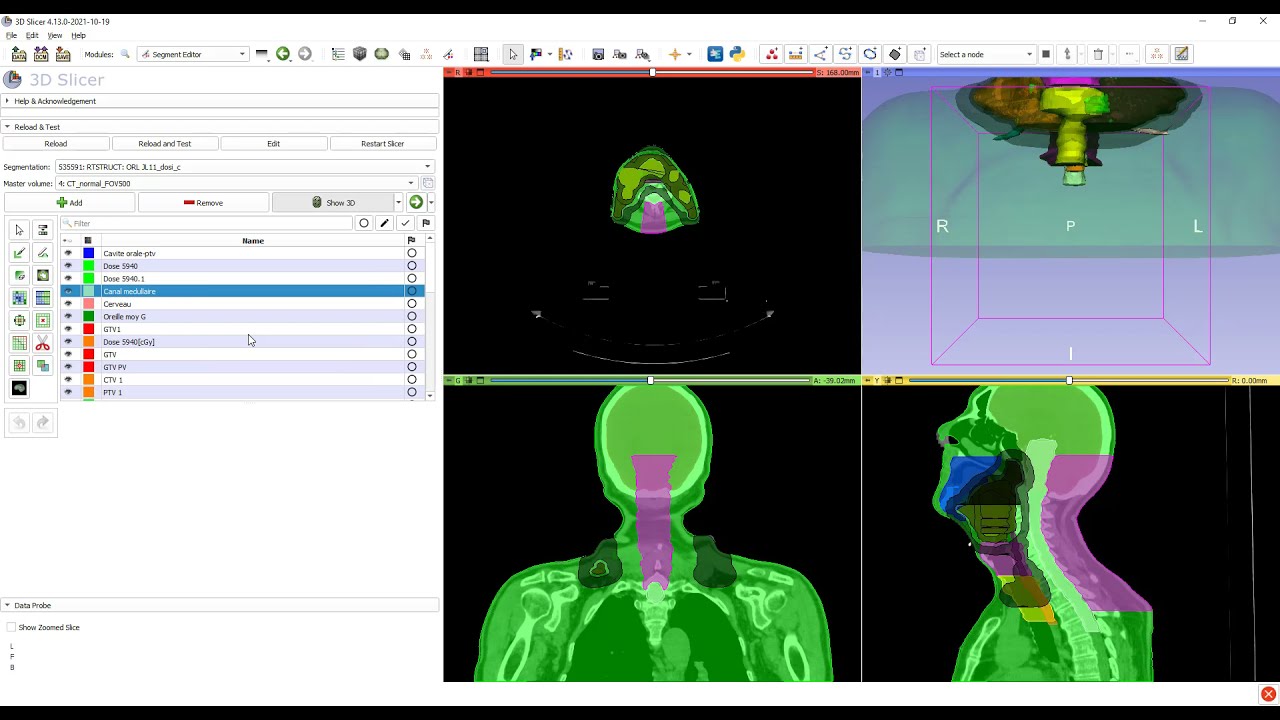Viewport: 1280px width, 720px height.
Task: Click the Reload button
Action: 56,144
